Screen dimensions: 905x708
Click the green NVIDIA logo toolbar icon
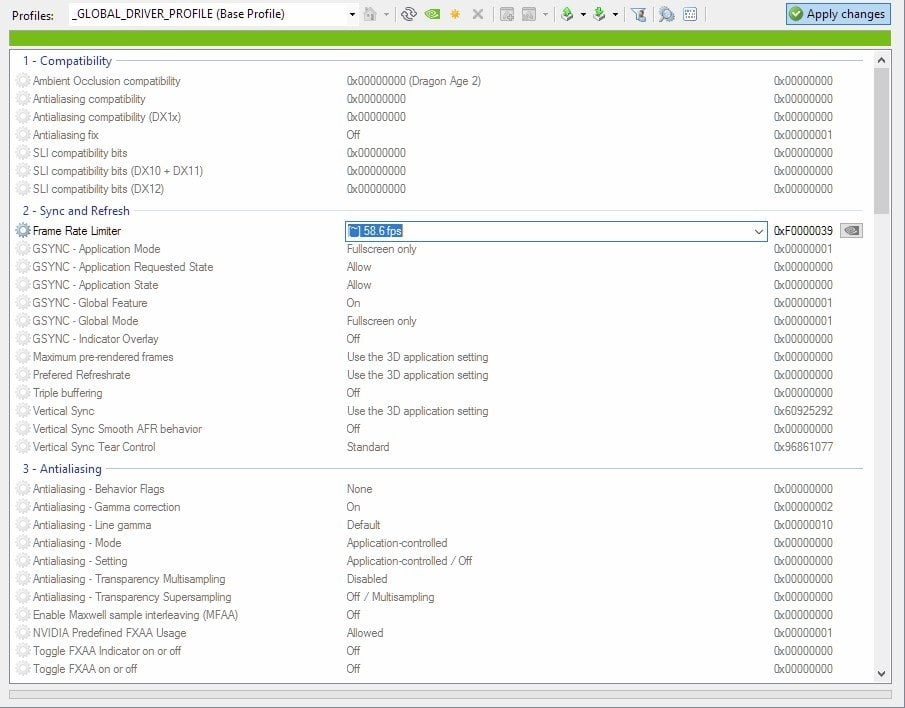pos(431,14)
